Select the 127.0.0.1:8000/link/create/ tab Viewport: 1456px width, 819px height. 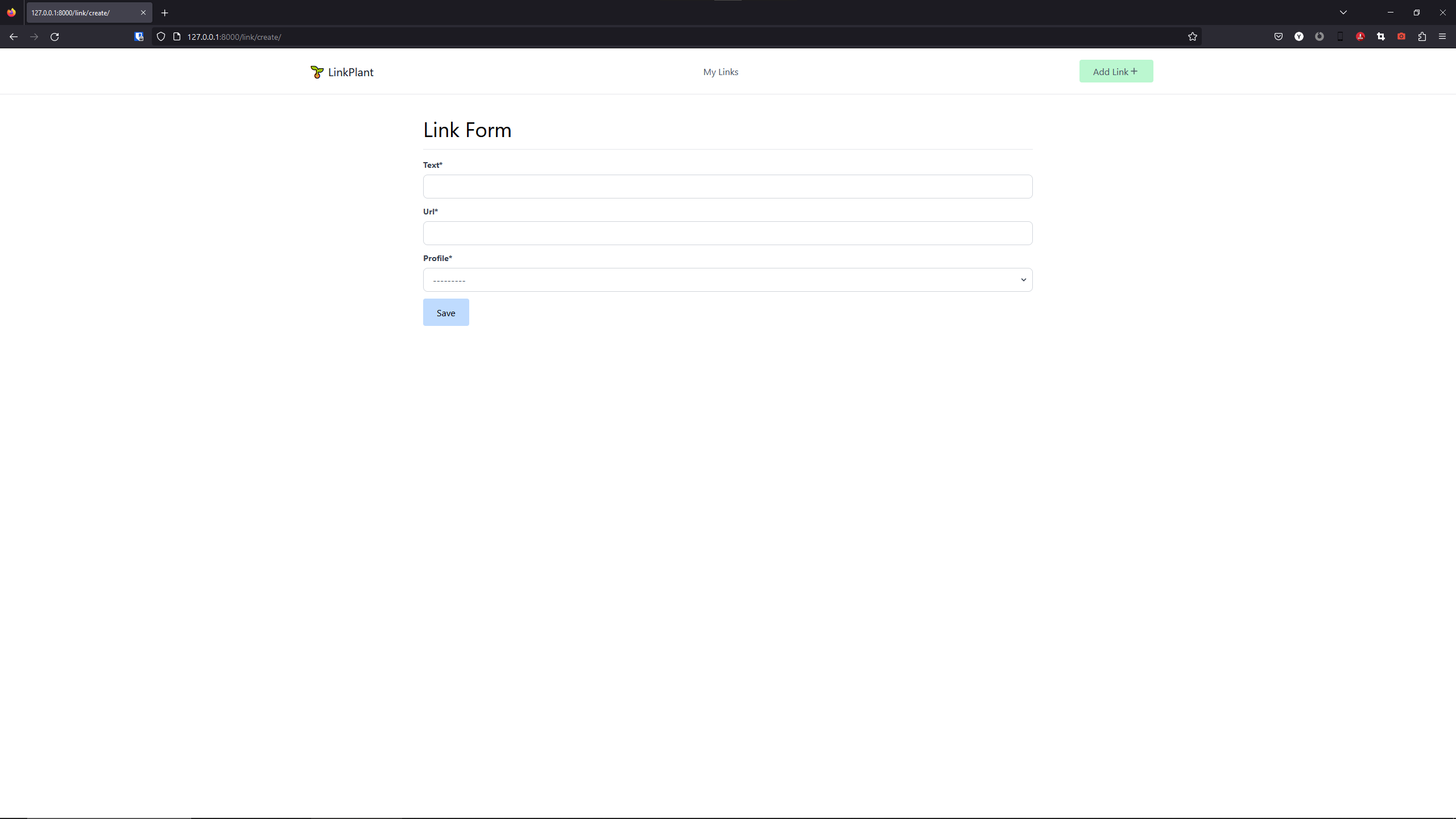click(80, 13)
